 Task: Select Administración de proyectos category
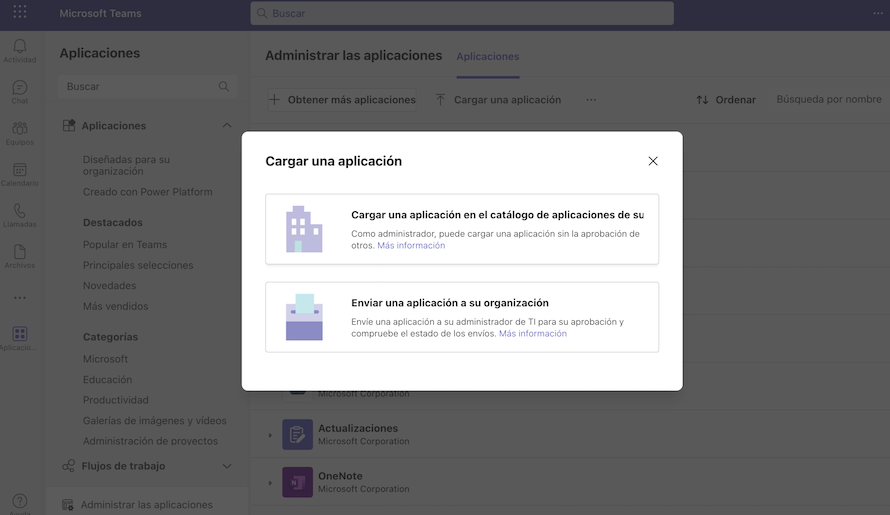point(150,441)
